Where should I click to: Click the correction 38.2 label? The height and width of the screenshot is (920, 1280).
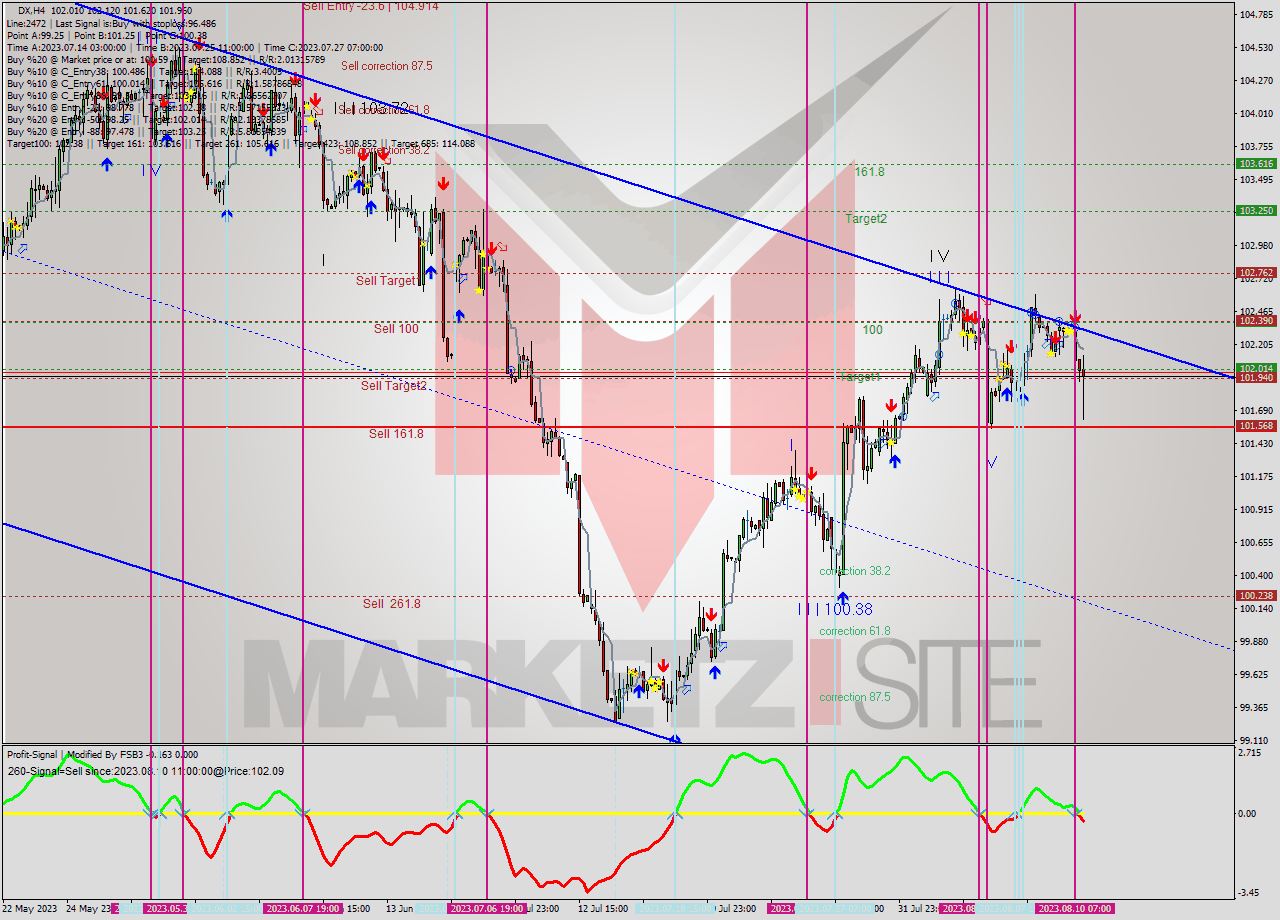click(854, 571)
